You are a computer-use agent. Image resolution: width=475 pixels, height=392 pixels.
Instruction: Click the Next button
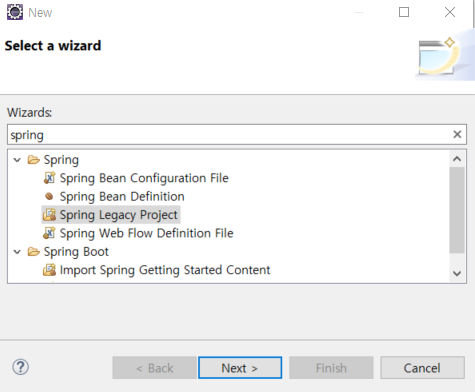coord(240,368)
